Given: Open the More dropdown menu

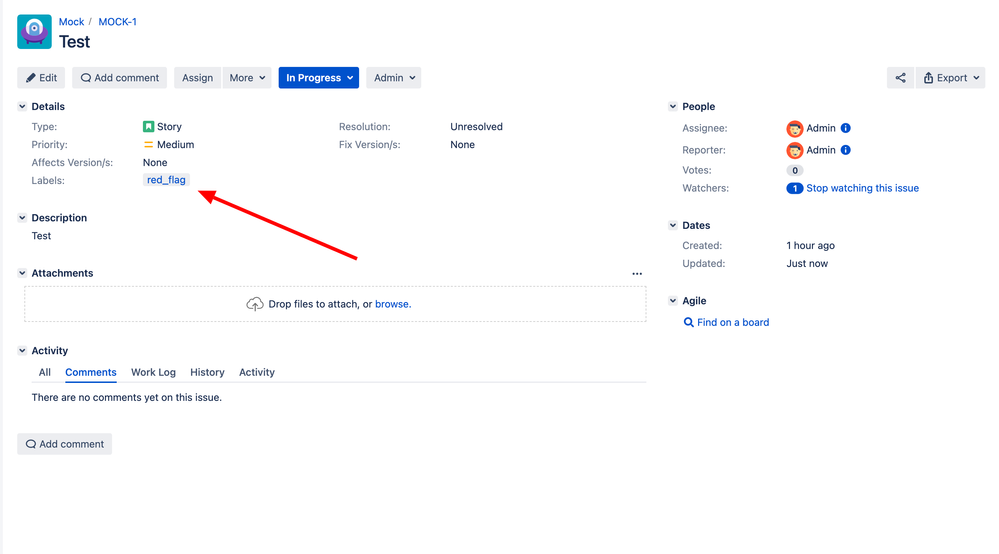Looking at the screenshot, I should pyautogui.click(x=247, y=78).
